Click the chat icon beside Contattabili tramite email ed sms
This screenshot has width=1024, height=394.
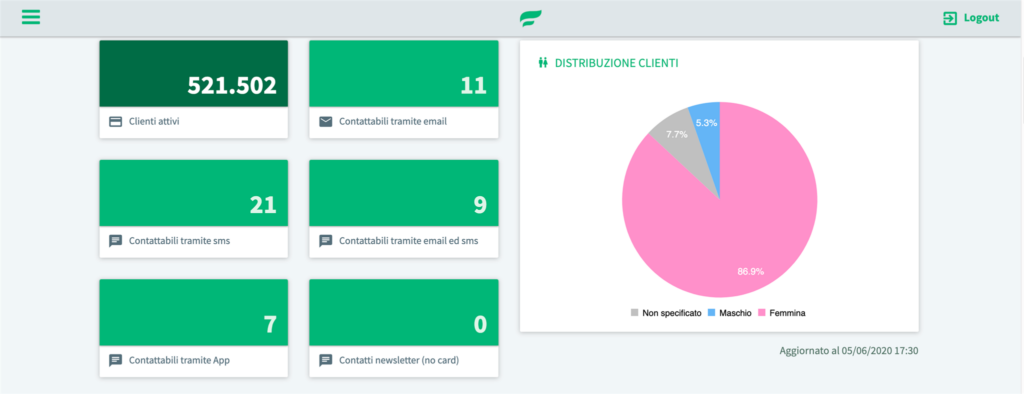tap(325, 241)
